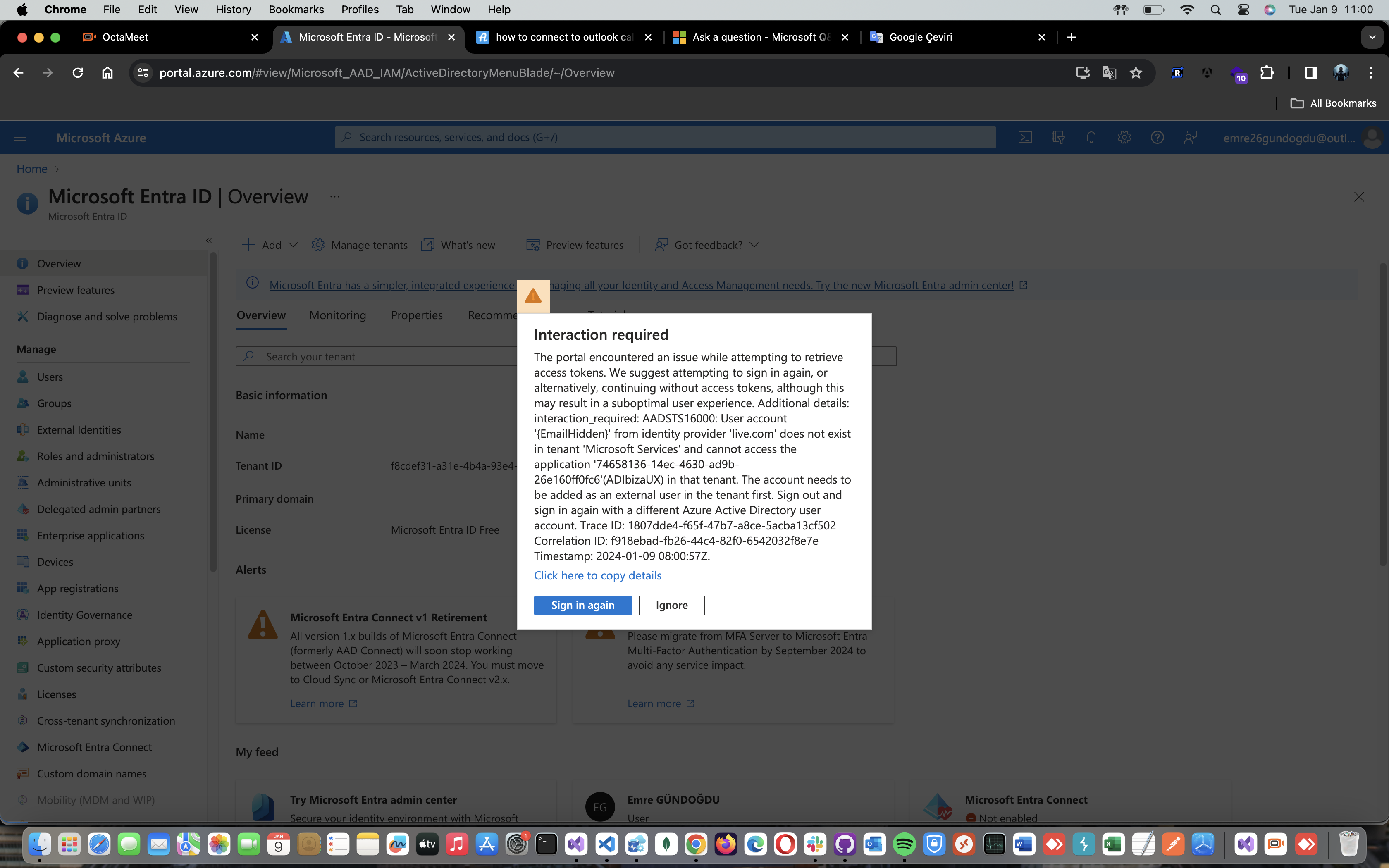Toggle Chrome side panel button
1389x868 pixels.
pyautogui.click(x=1310, y=73)
